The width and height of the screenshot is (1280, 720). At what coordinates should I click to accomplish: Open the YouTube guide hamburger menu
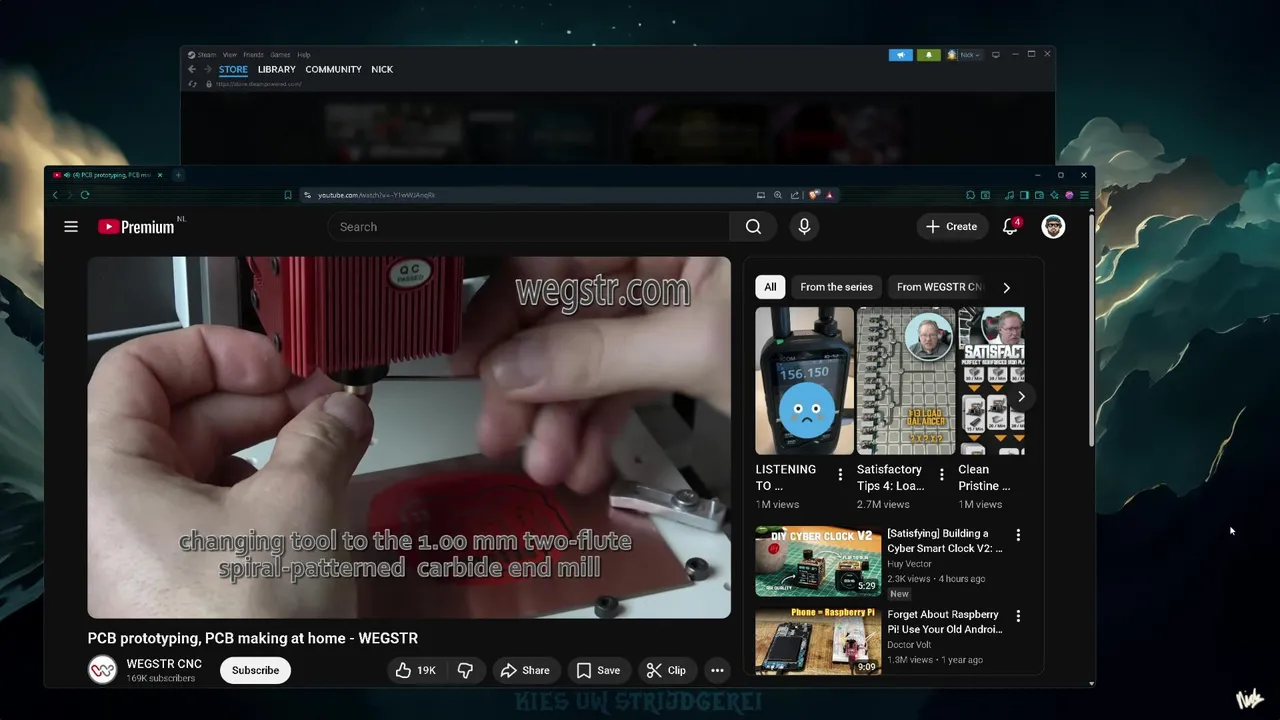[71, 227]
